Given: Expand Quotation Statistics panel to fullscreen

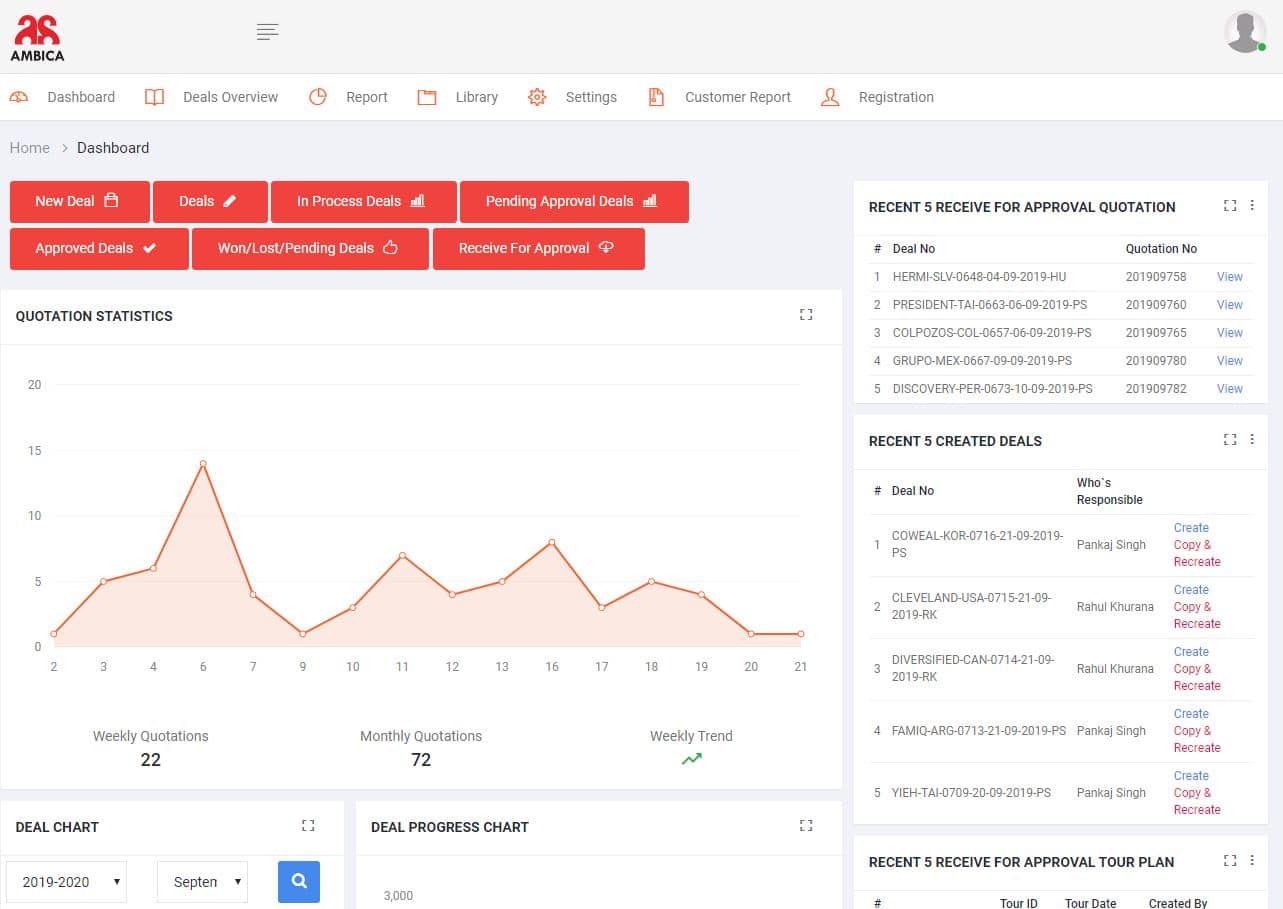Looking at the screenshot, I should click(806, 315).
